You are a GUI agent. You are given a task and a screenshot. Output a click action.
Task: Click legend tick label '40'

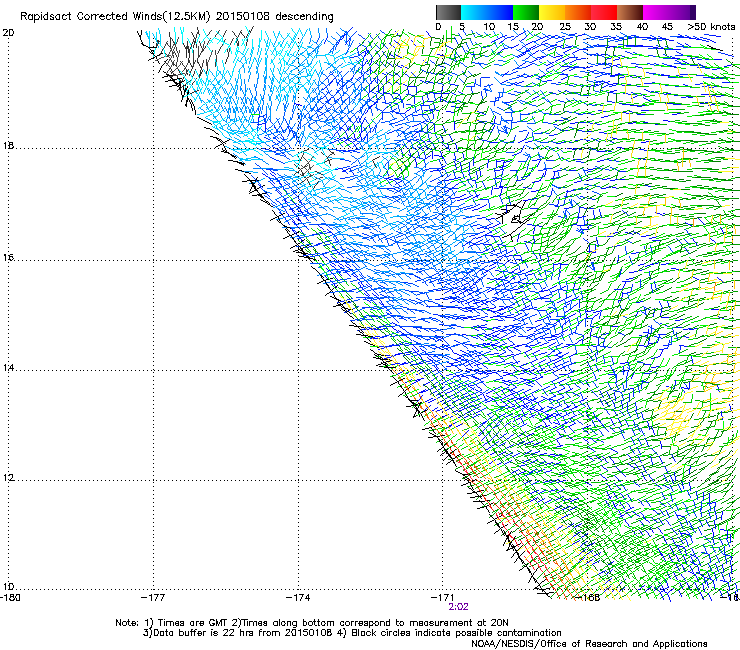[x=642, y=27]
